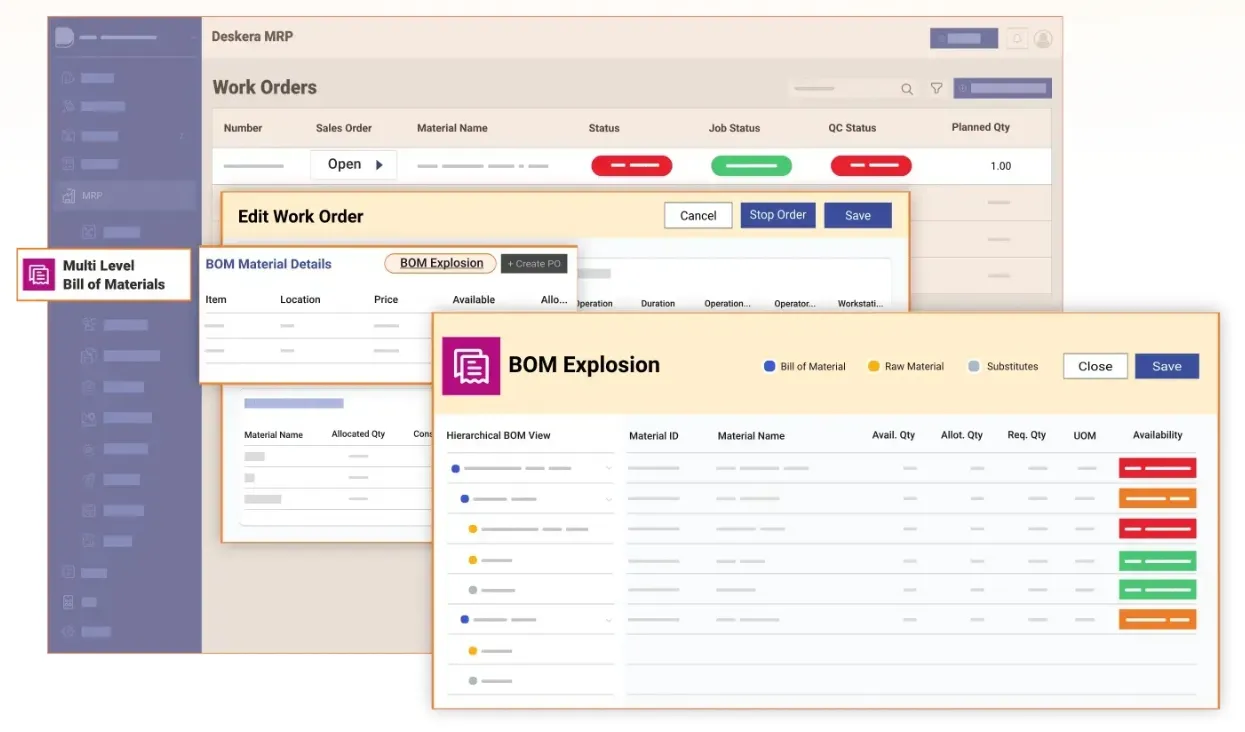The height and width of the screenshot is (732, 1245).
Task: Click the Allocated Qty column header
Action: (x=358, y=434)
